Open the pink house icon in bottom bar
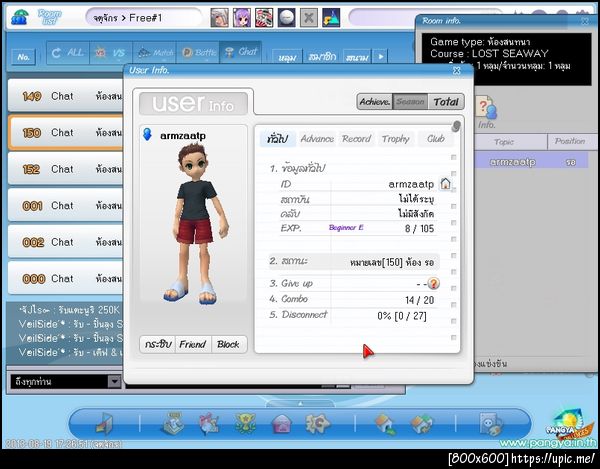This screenshot has width=600, height=469. click(282, 424)
